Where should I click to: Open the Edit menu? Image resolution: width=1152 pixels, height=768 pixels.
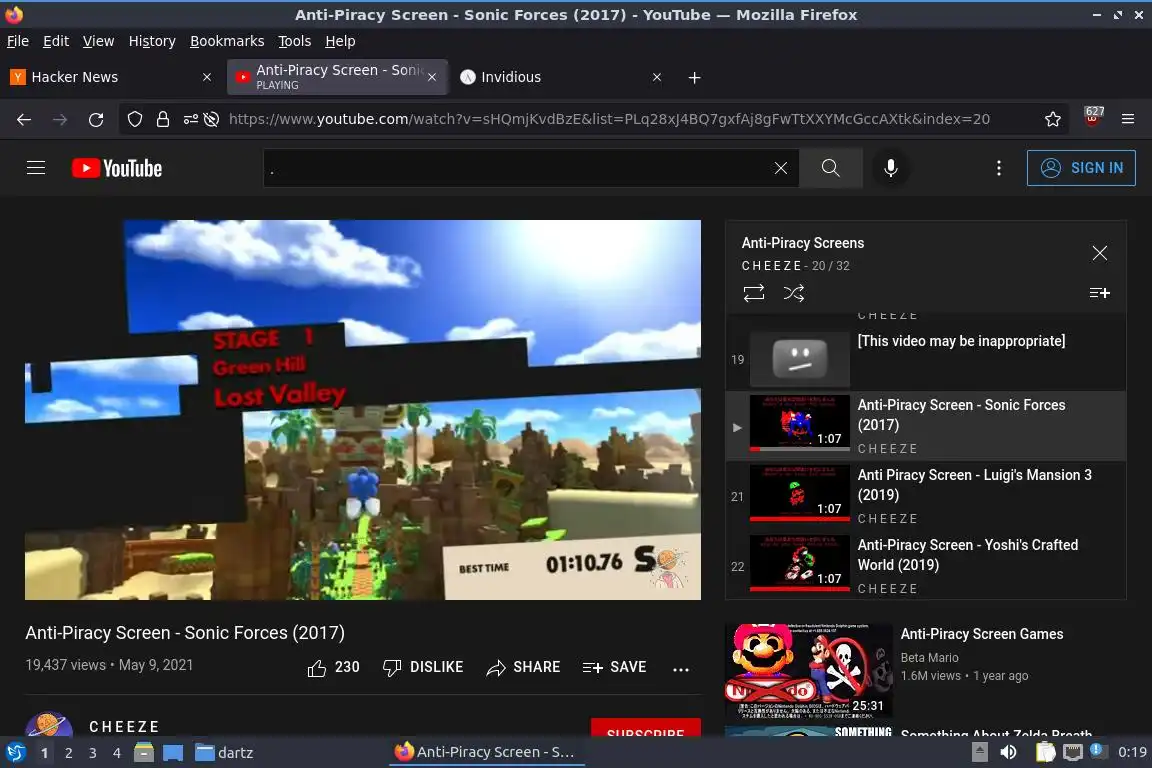pyautogui.click(x=56, y=41)
